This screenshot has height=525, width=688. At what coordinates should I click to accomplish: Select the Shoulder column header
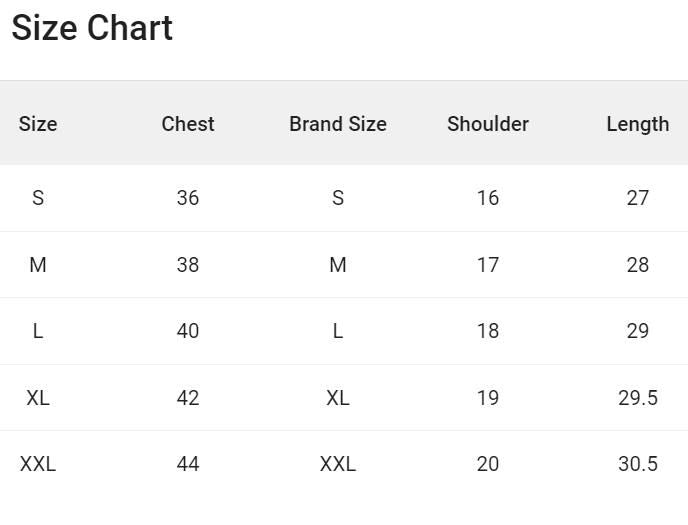[488, 124]
